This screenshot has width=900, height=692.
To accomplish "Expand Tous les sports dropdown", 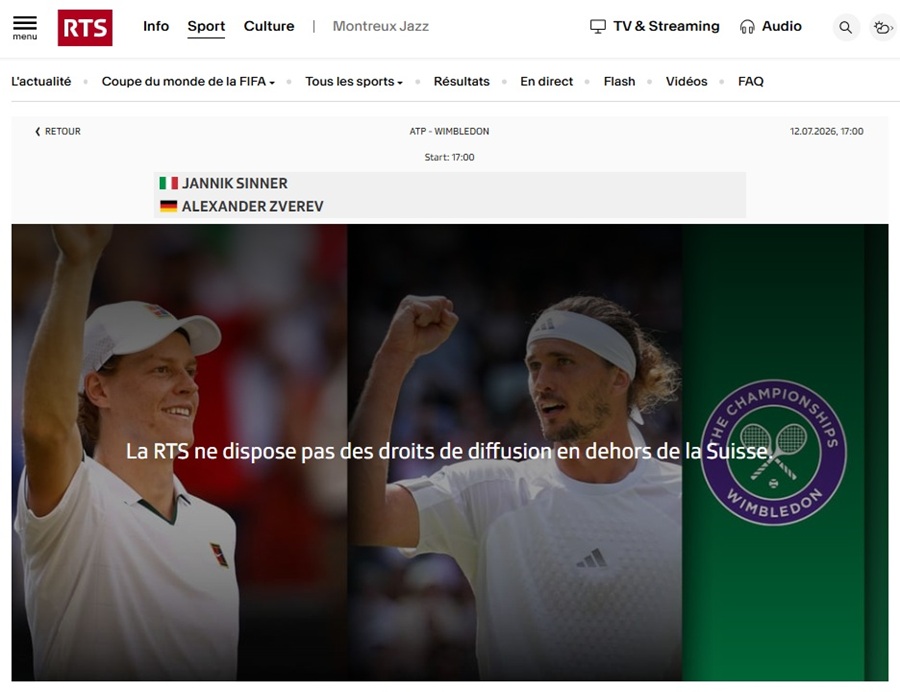I will click(x=354, y=81).
